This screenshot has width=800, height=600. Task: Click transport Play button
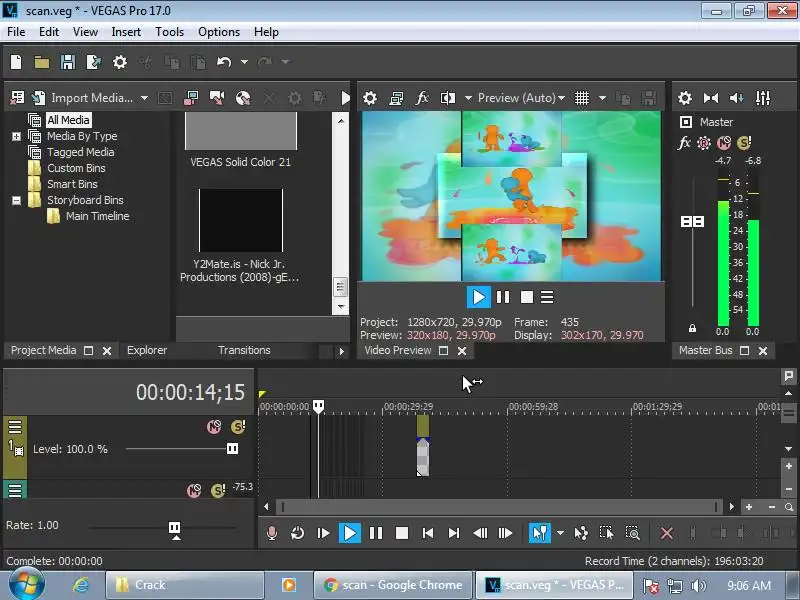pos(350,534)
